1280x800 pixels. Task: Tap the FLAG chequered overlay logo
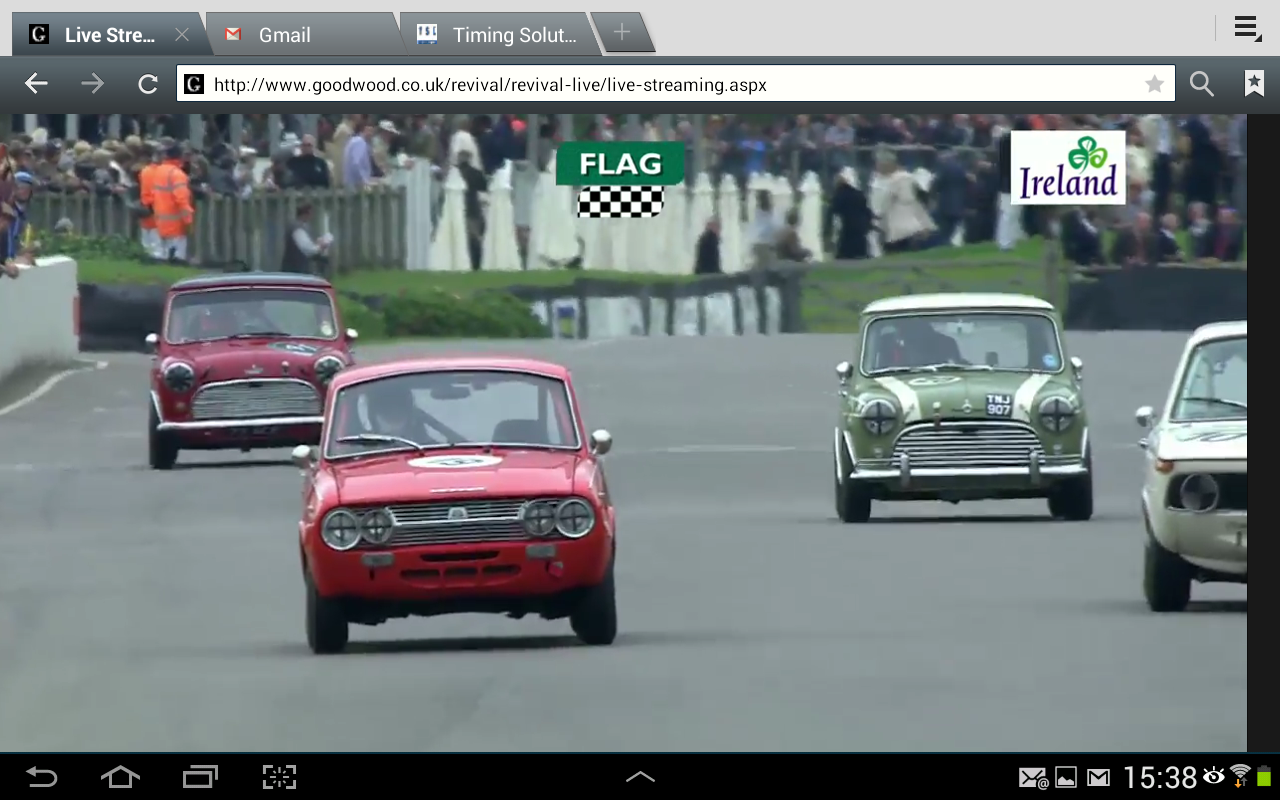(x=620, y=179)
